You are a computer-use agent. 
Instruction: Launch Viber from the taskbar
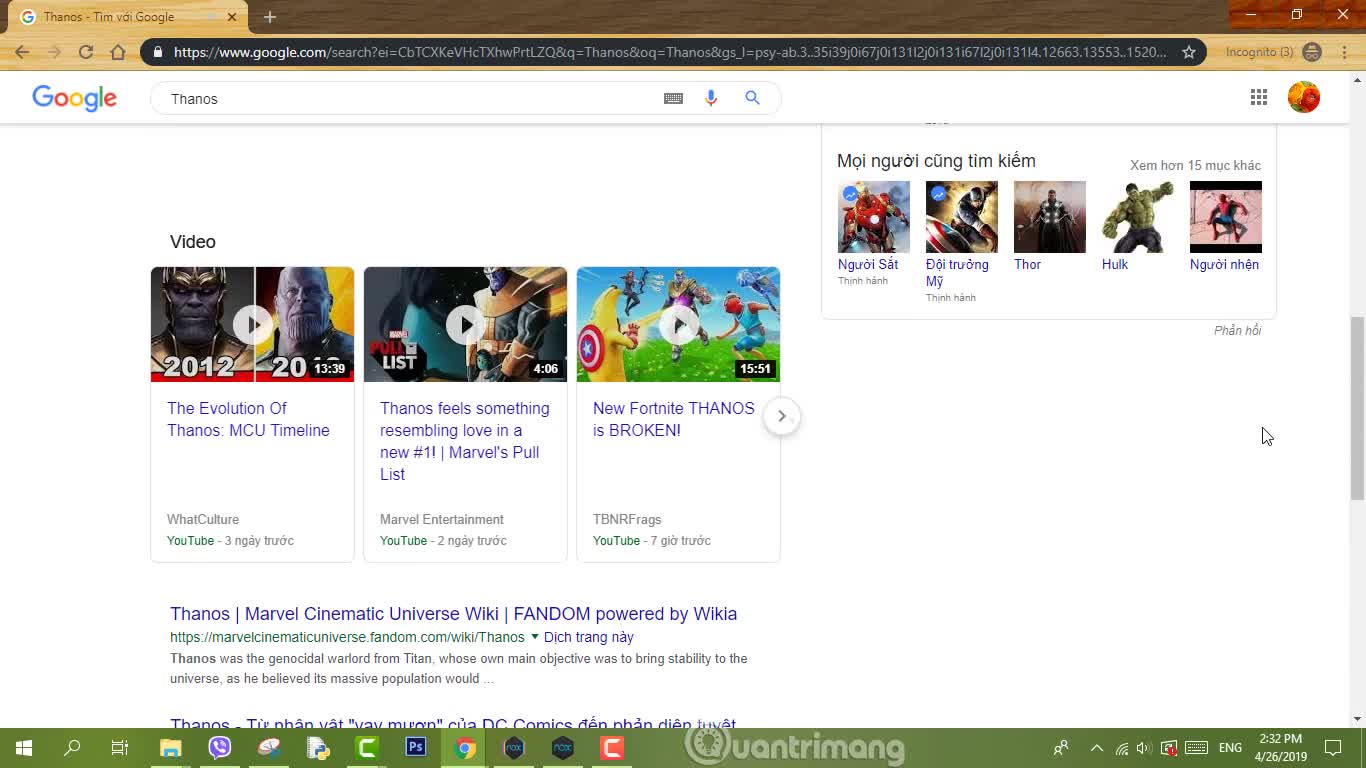click(x=220, y=748)
